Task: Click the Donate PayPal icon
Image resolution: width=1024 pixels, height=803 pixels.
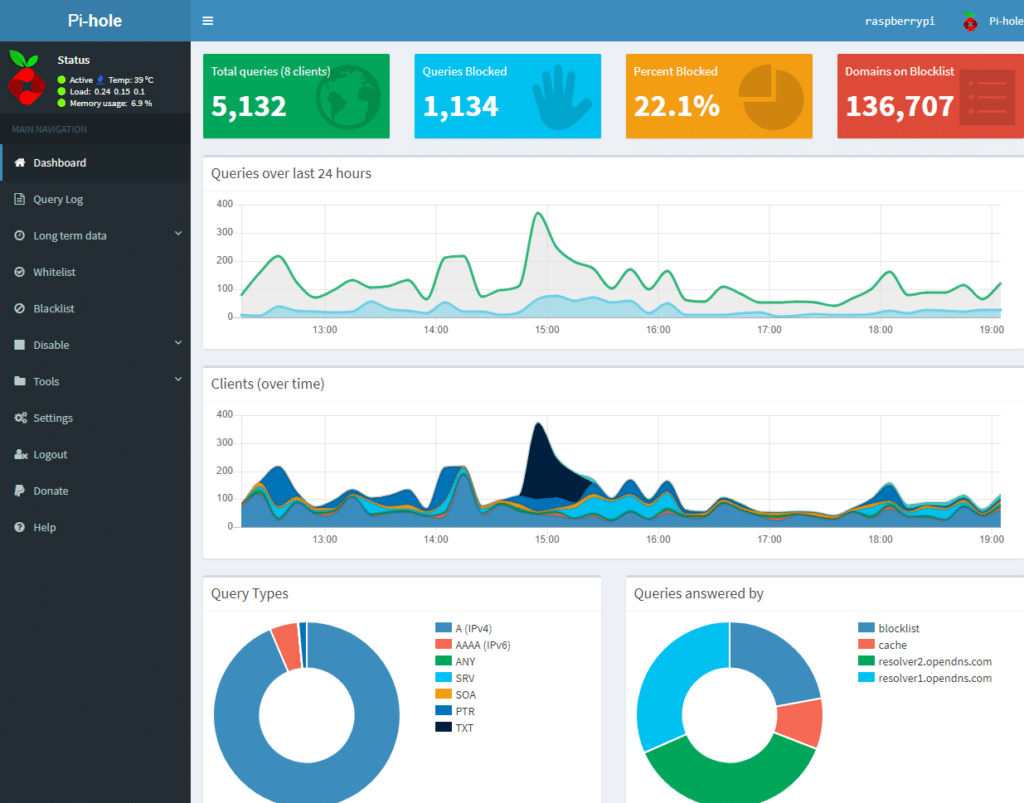Action: click(x=20, y=491)
